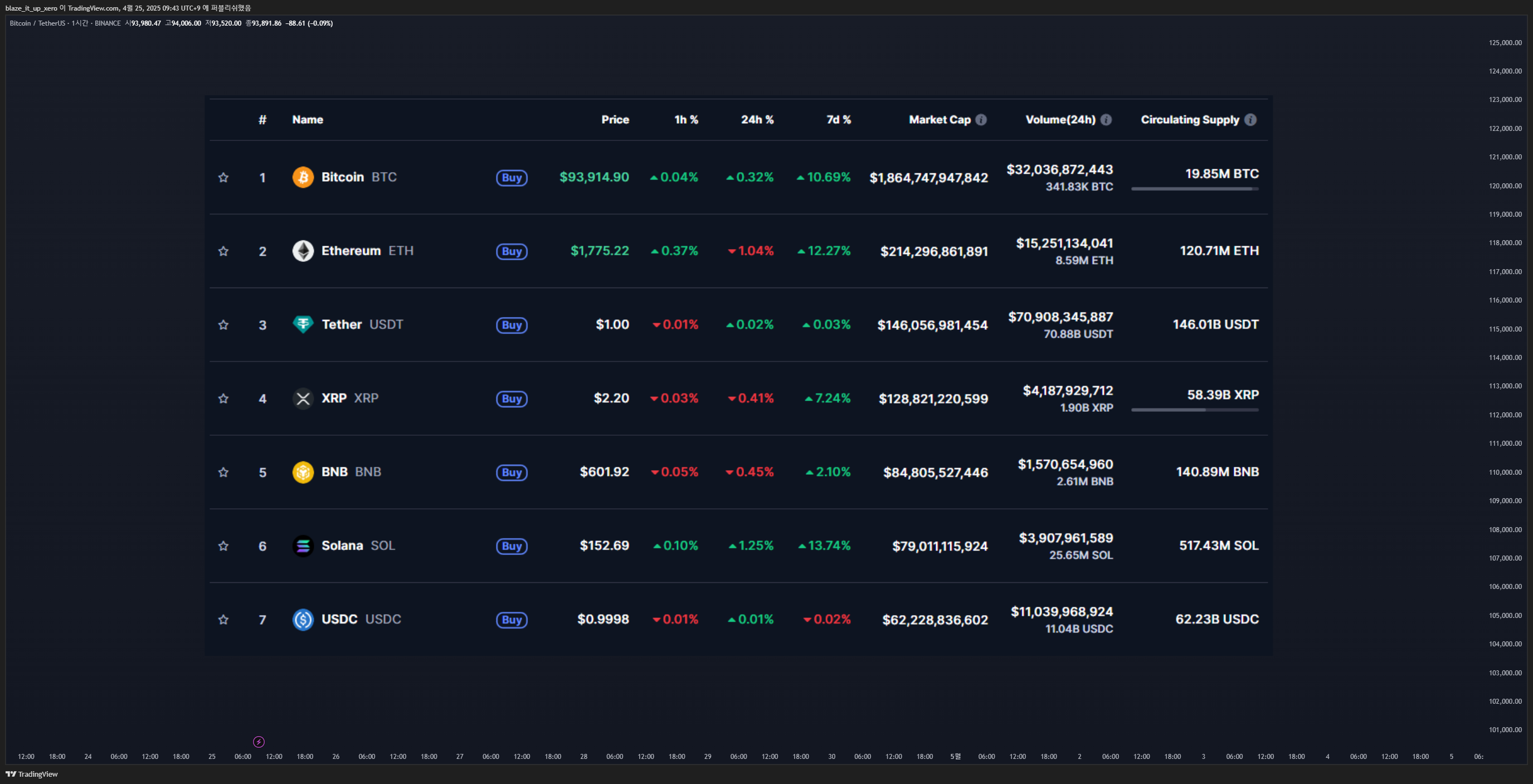Click the XRP circulating supply progress bar

tap(1195, 410)
